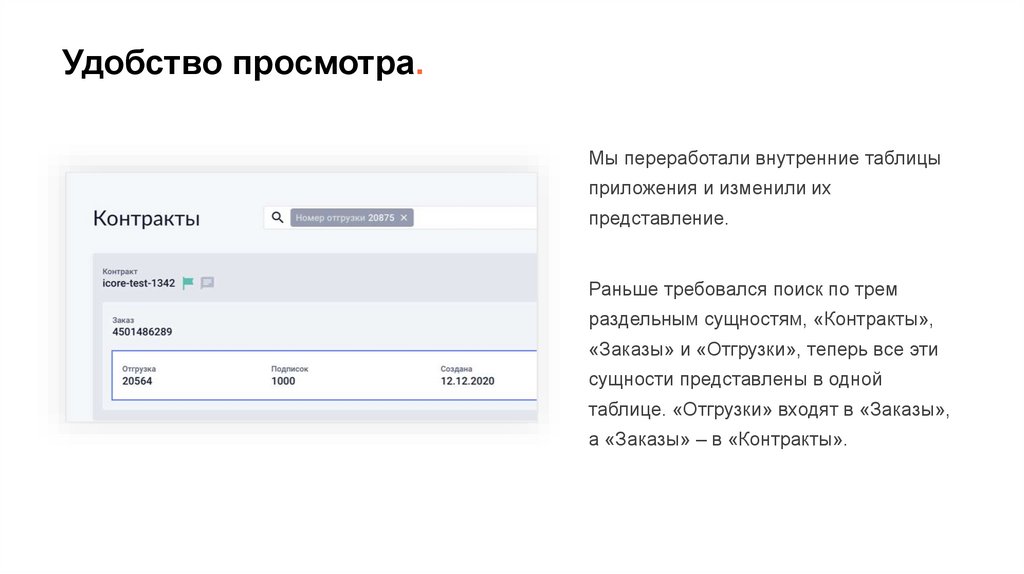Screen dimensions: 1024x574
Task: Click the slide title 'Удобство просмотра.'
Action: pos(242,63)
